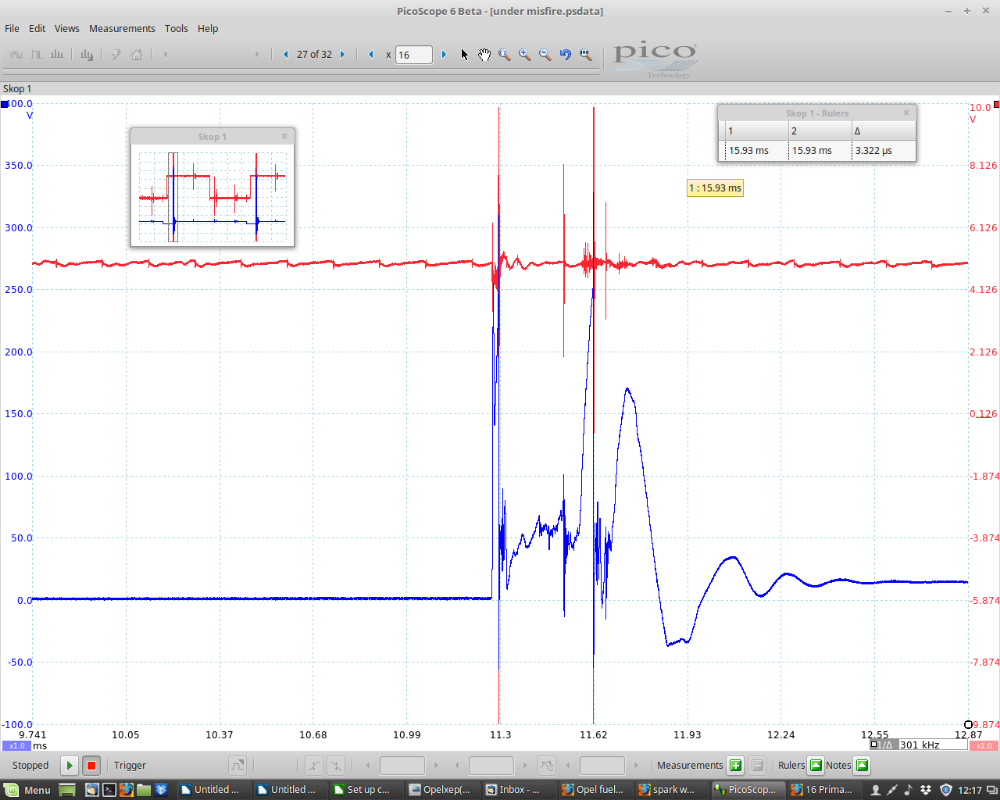Click the arrow selection pointer tool
1000x800 pixels.
(465, 55)
